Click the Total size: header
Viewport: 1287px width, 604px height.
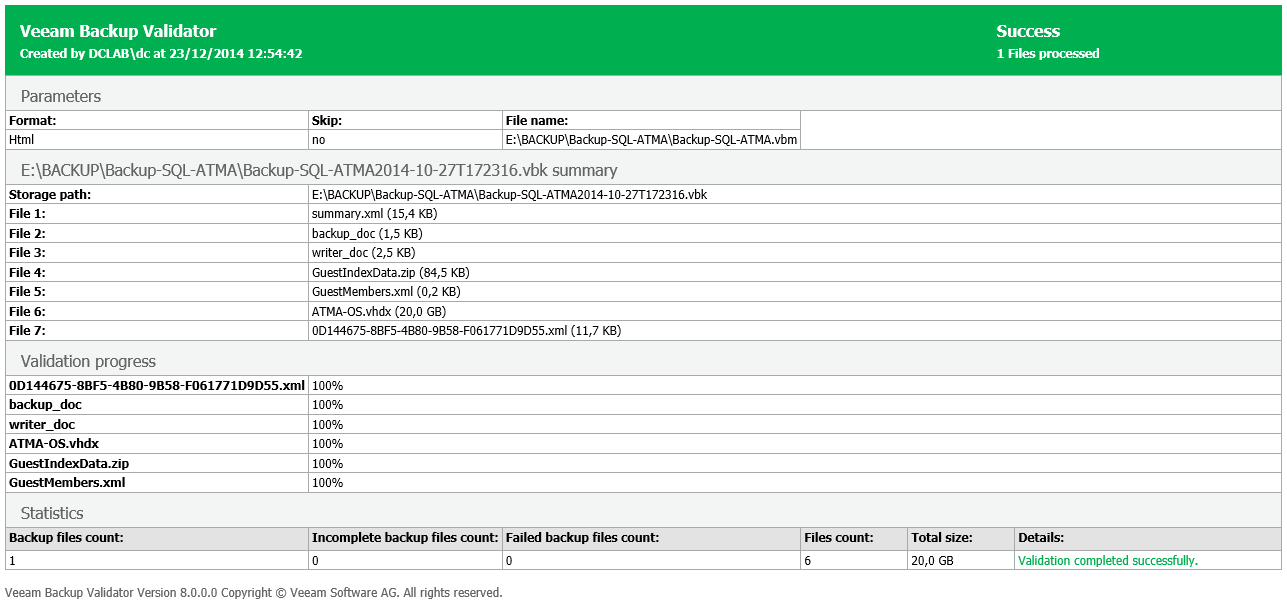pyautogui.click(x=942, y=537)
